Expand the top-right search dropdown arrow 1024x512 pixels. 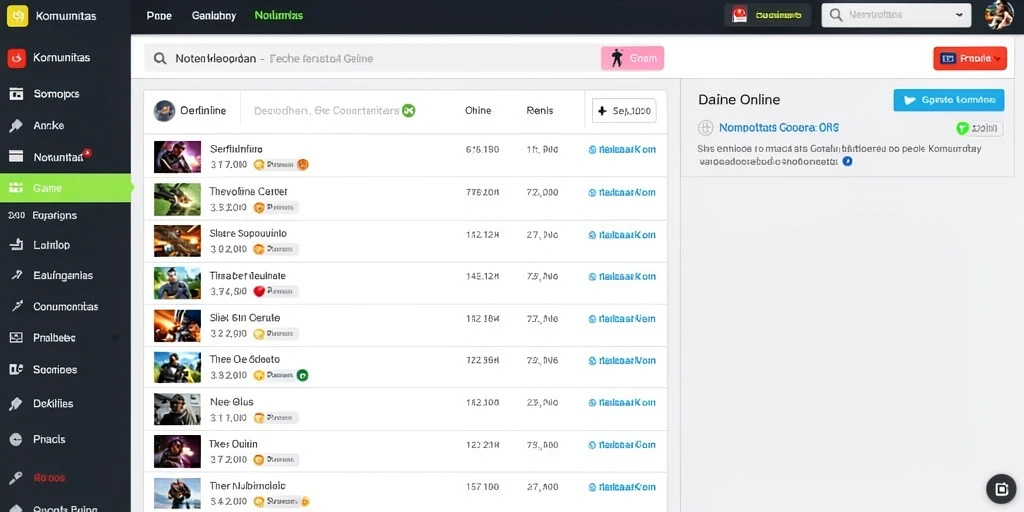(x=959, y=14)
